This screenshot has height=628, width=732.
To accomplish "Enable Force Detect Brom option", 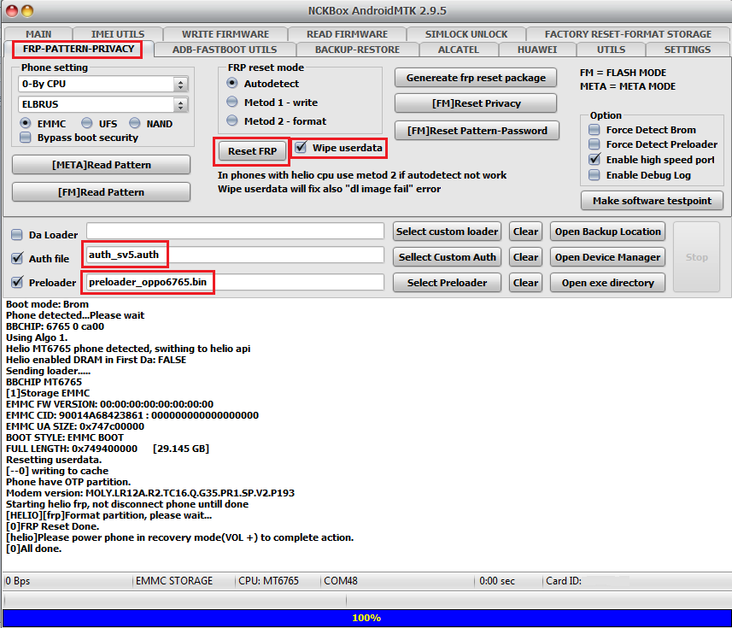I will point(594,130).
